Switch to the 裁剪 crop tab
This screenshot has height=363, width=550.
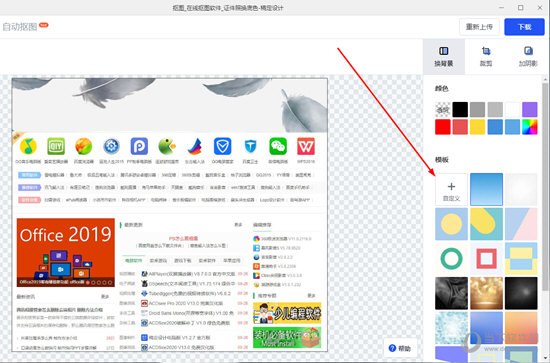pyautogui.click(x=486, y=56)
